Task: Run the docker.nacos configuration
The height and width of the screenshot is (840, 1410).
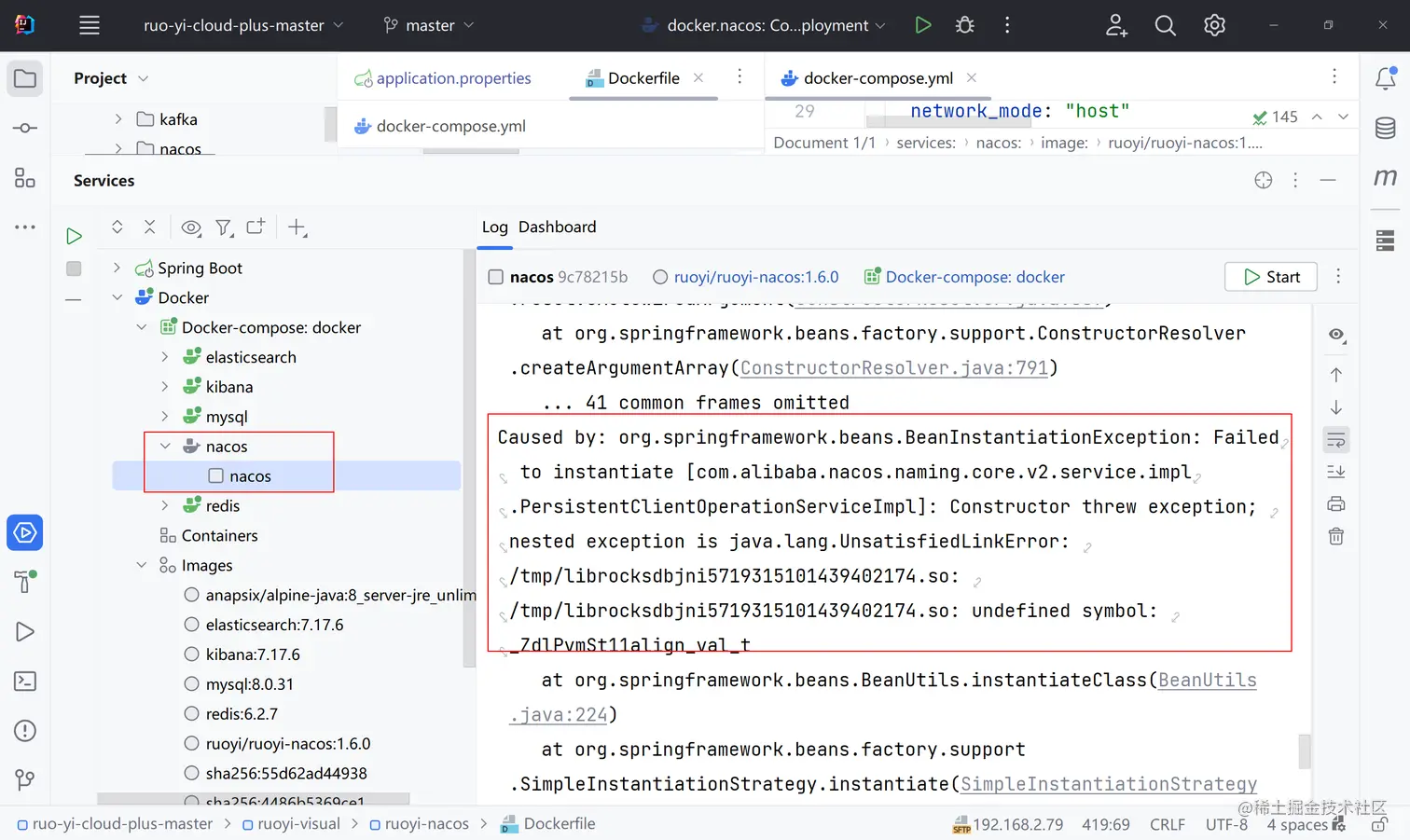Action: (x=922, y=25)
